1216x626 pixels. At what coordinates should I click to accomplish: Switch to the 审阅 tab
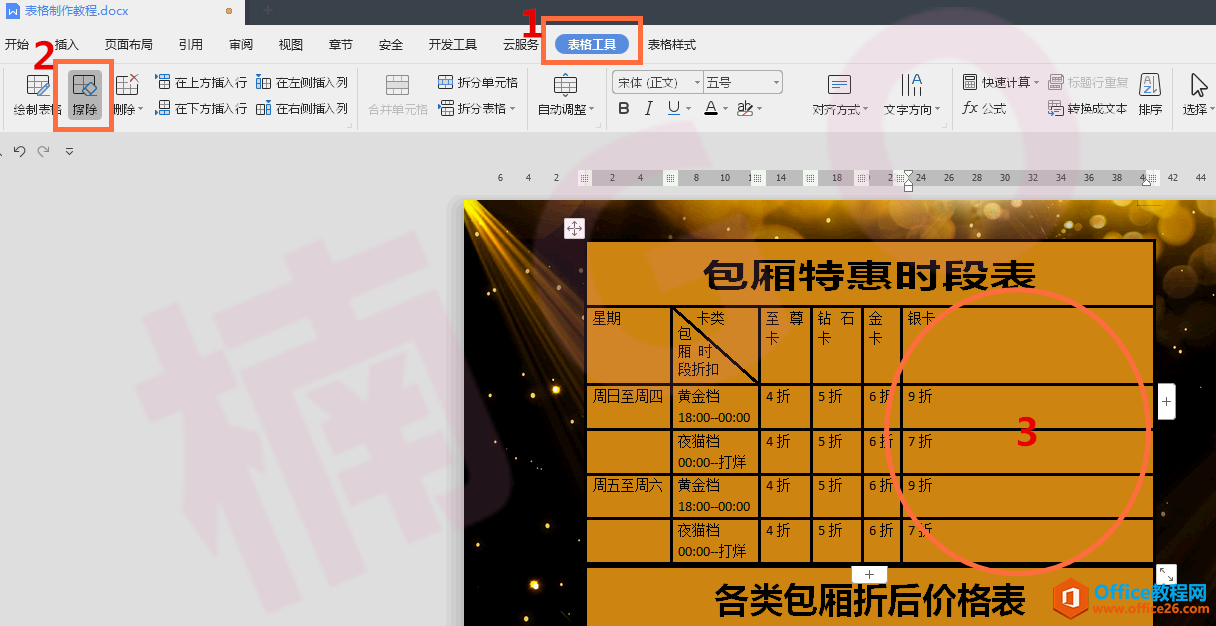(x=241, y=44)
